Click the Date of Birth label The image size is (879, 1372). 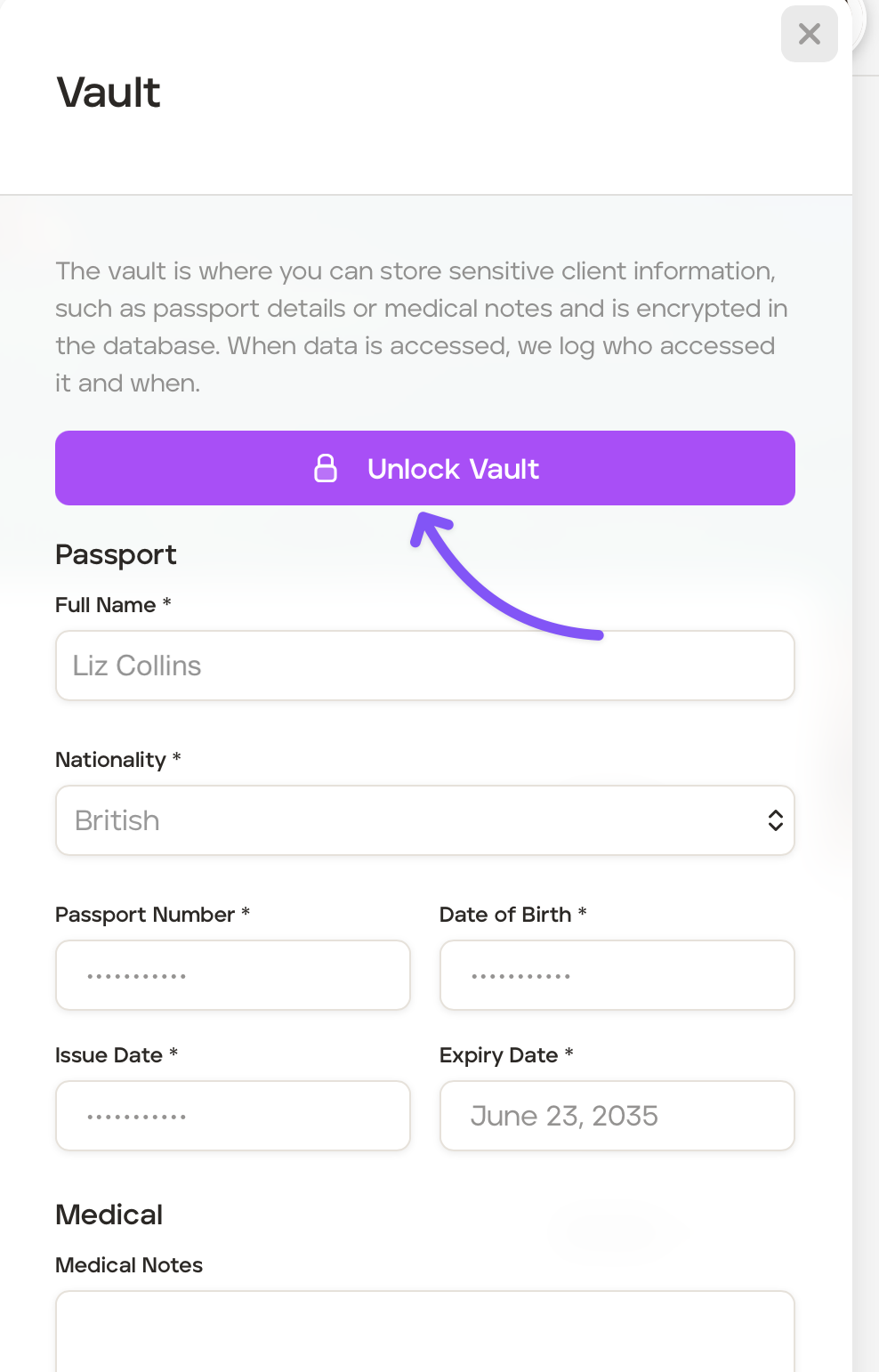(505, 915)
